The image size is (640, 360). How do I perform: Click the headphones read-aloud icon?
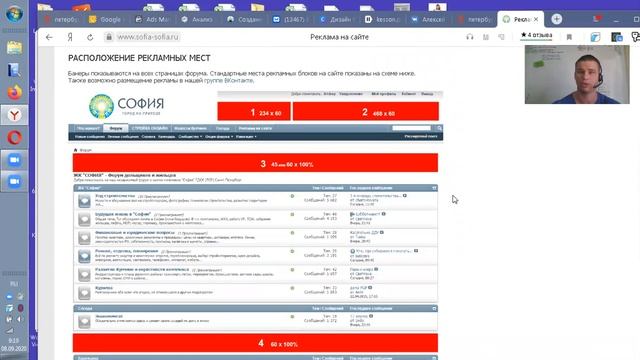470,37
